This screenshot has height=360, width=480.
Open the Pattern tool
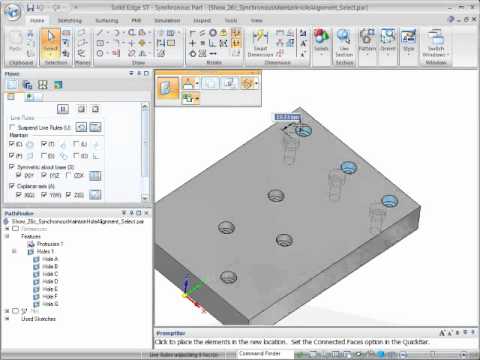[367, 42]
